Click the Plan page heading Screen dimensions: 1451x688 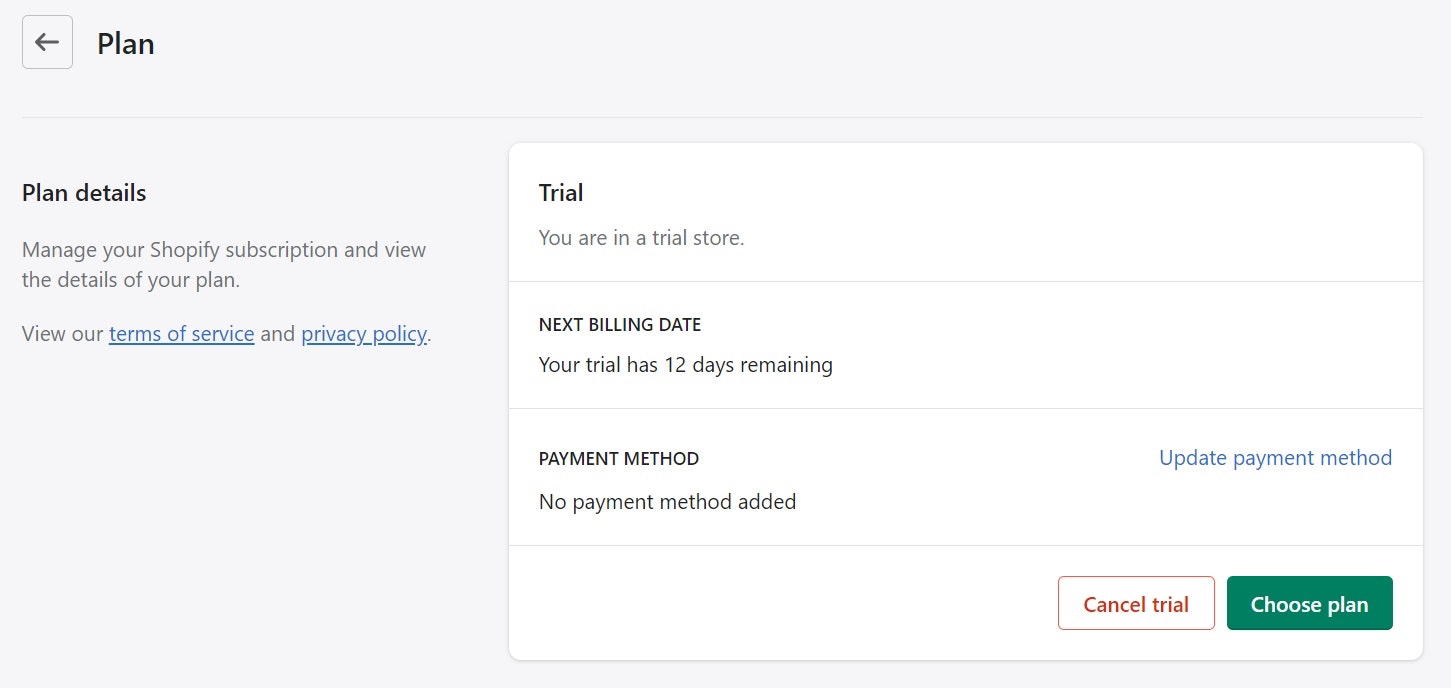coord(125,43)
